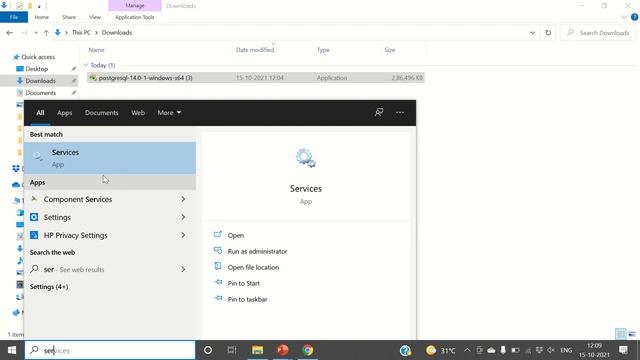Switch to the All search tab
640x360 pixels.
(40, 113)
